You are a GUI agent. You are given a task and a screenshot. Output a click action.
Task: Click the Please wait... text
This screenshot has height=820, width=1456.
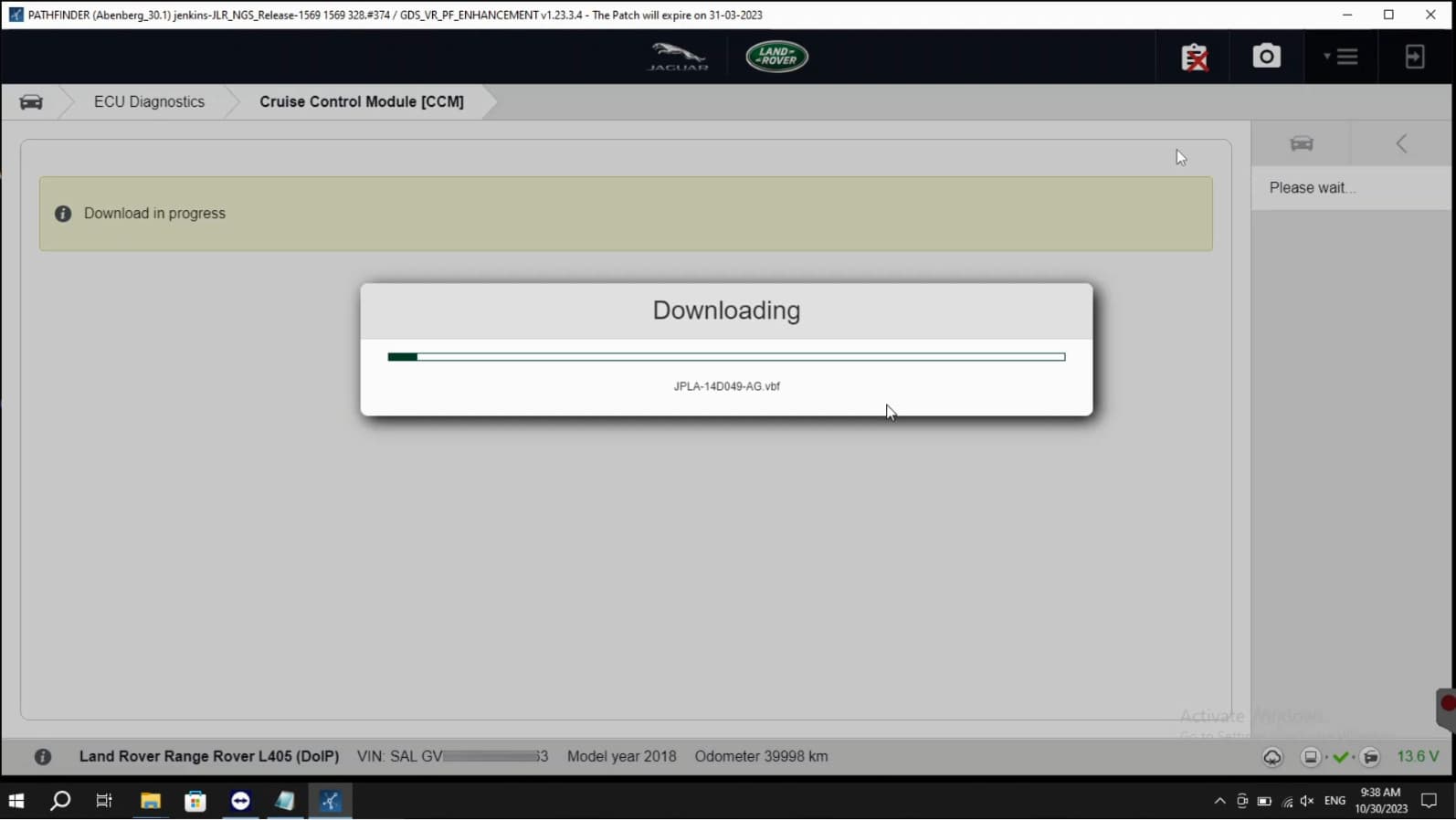point(1312,188)
